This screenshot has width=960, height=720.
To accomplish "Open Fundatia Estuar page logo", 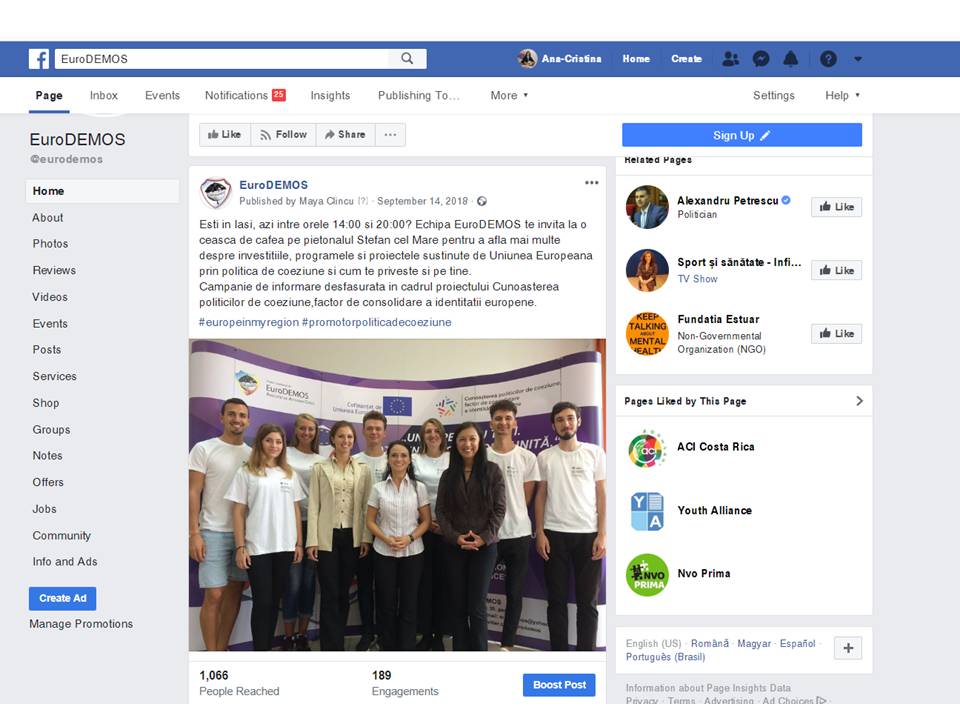I will click(x=647, y=334).
